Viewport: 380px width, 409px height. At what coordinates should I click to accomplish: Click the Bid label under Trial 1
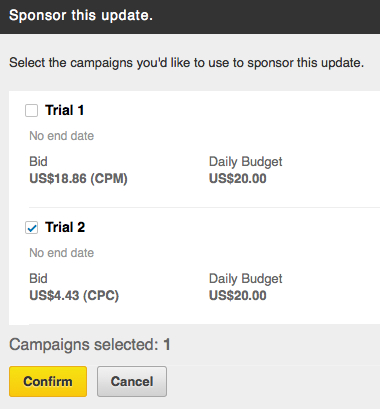point(38,162)
